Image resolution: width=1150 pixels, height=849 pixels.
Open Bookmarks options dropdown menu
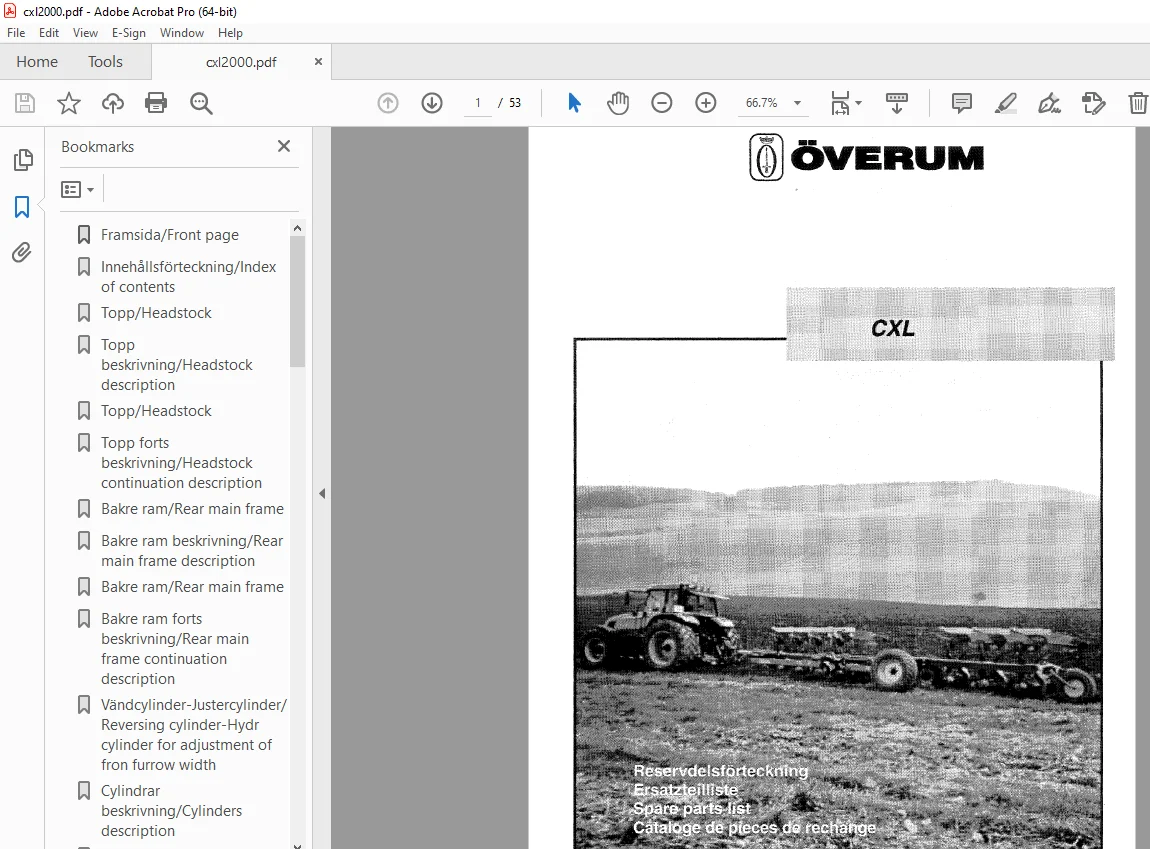[x=78, y=190]
